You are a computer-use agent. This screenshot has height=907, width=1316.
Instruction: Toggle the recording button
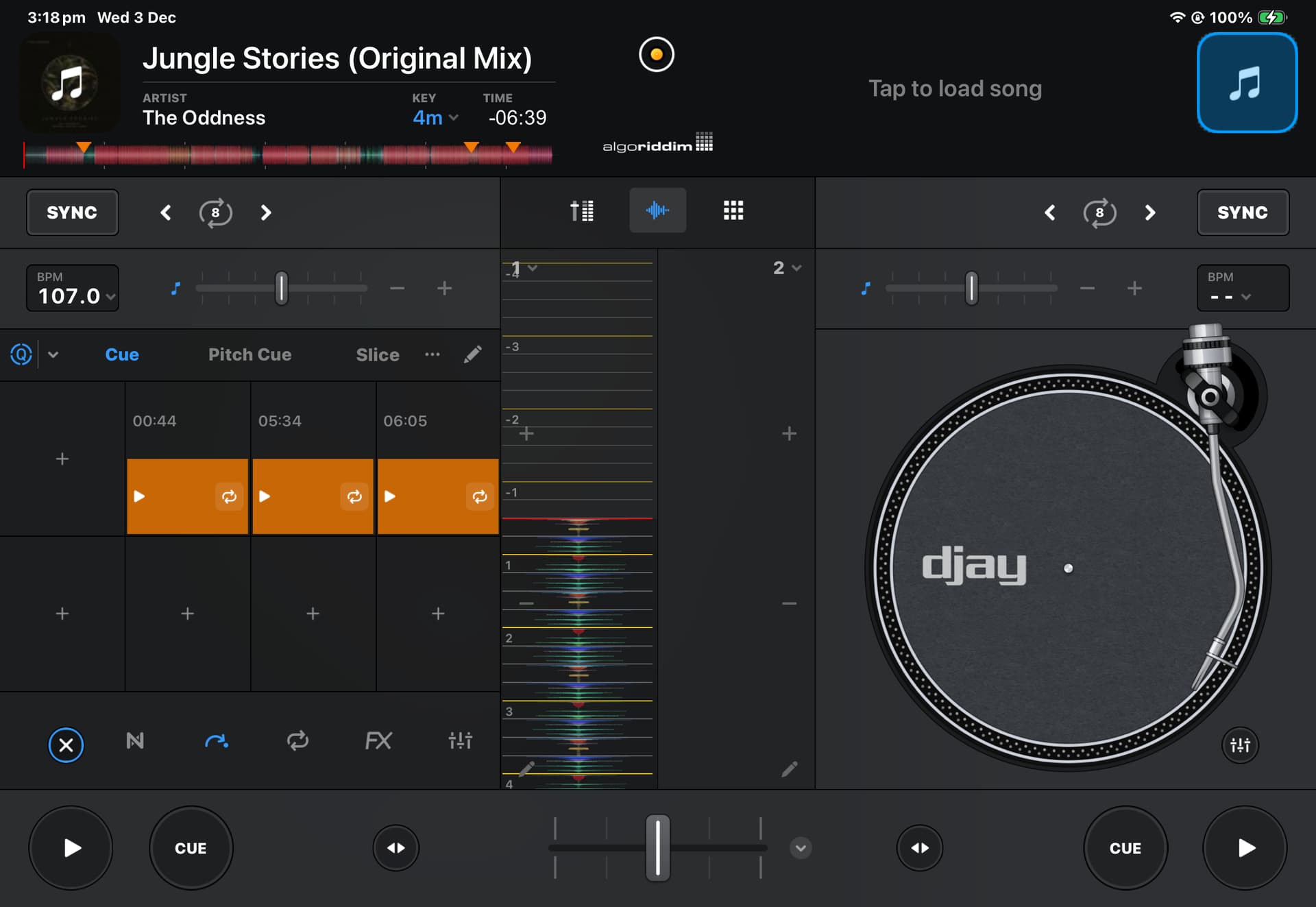click(x=656, y=55)
